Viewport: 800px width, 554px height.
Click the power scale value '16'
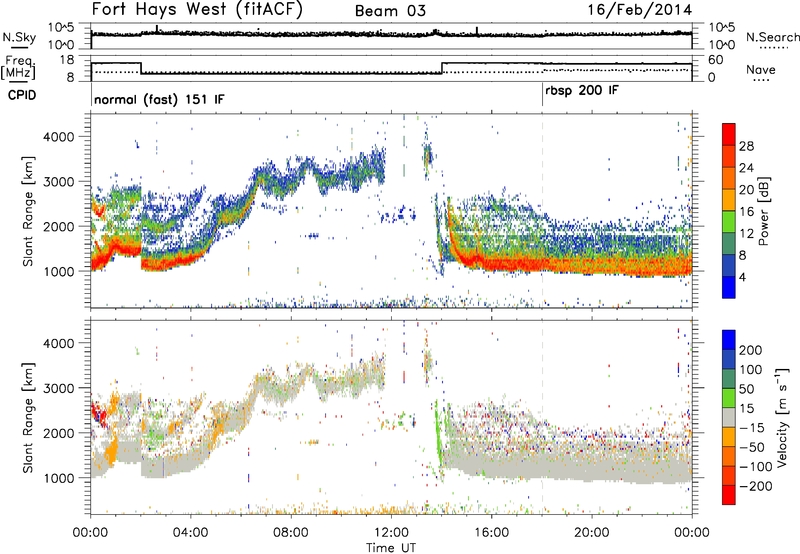coord(746,212)
